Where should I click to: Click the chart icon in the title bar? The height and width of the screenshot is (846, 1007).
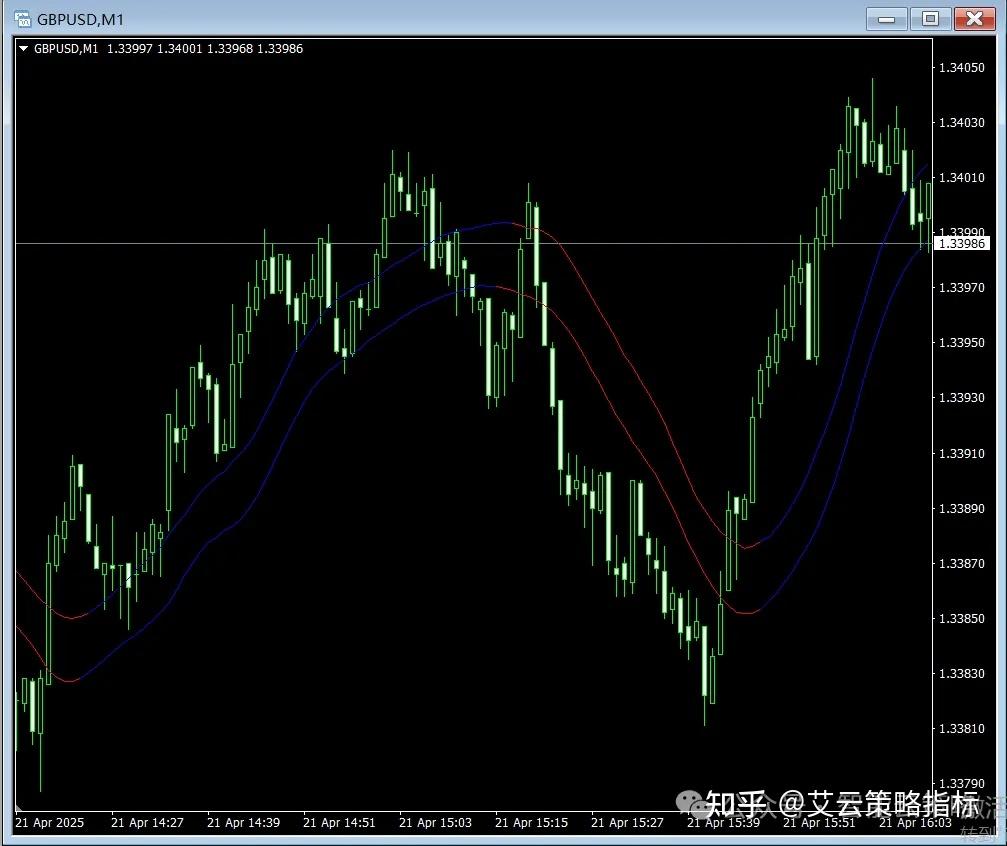coord(21,18)
